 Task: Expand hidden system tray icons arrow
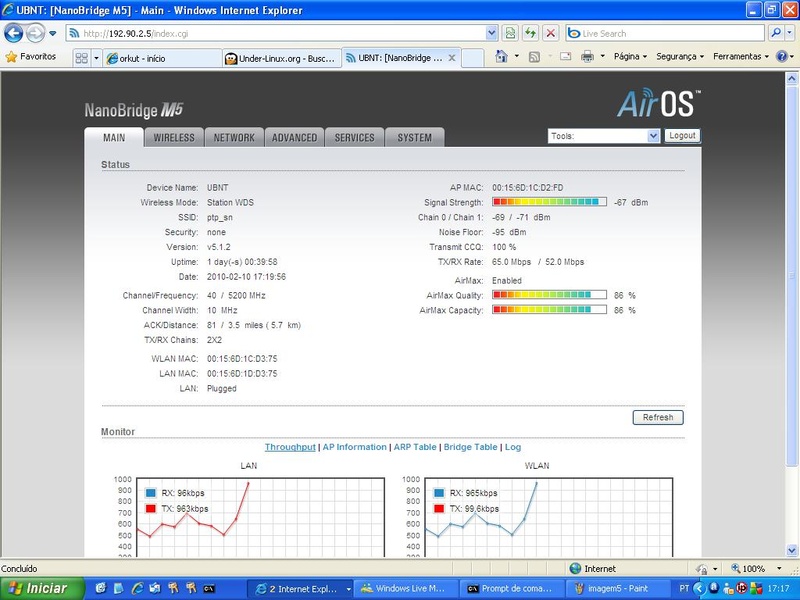(x=698, y=588)
